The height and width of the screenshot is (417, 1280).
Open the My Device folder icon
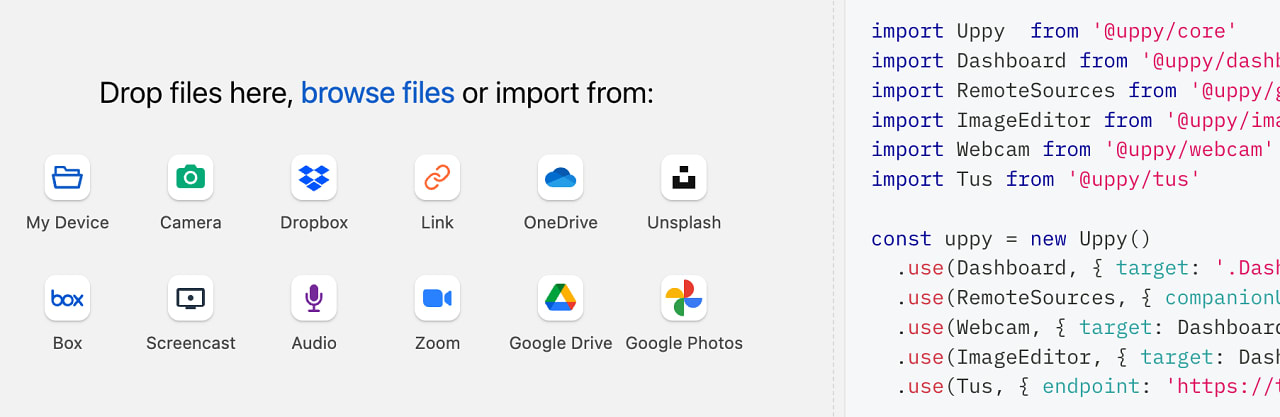[67, 178]
